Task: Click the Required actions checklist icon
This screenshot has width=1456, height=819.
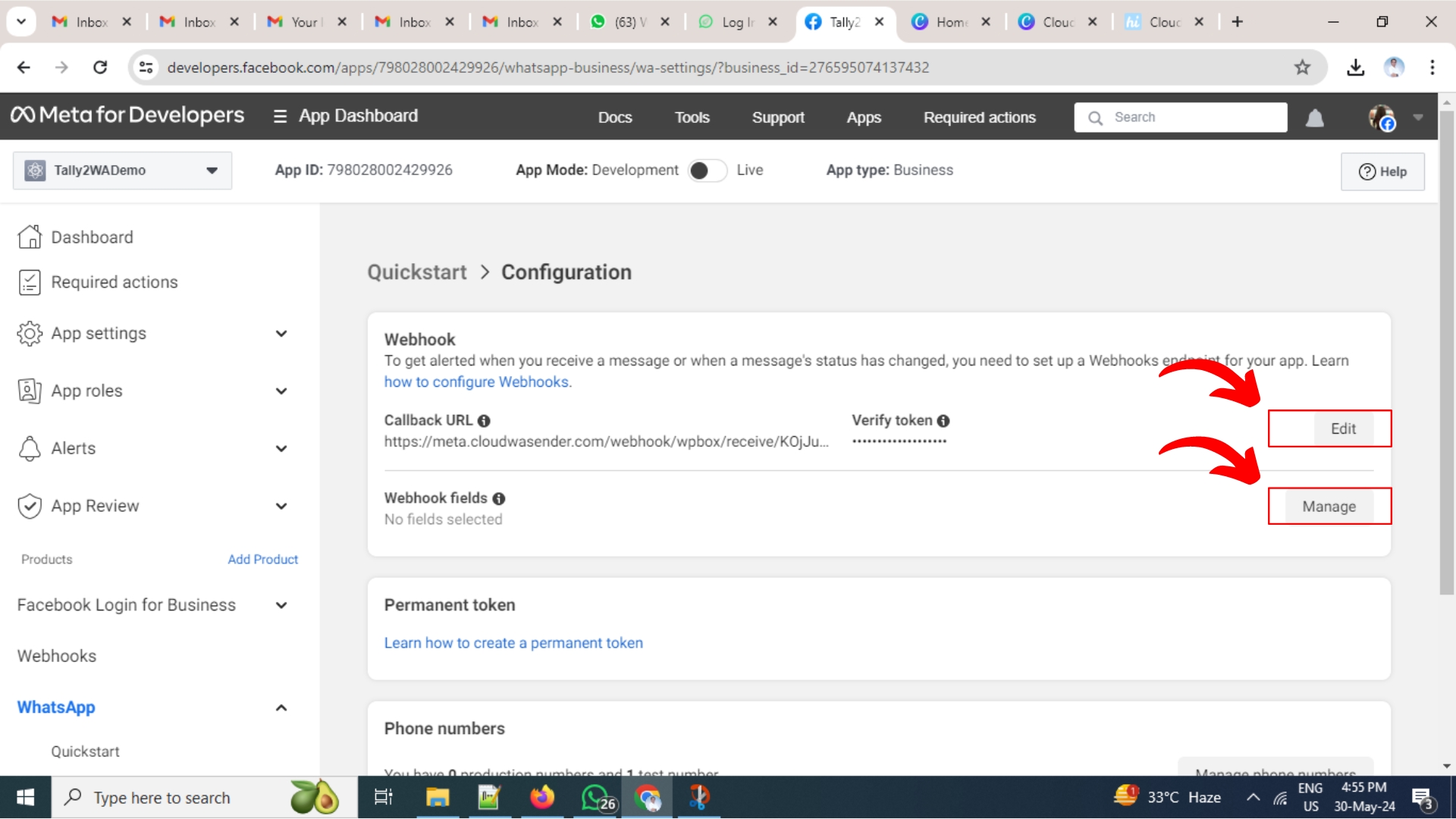Action: click(30, 282)
